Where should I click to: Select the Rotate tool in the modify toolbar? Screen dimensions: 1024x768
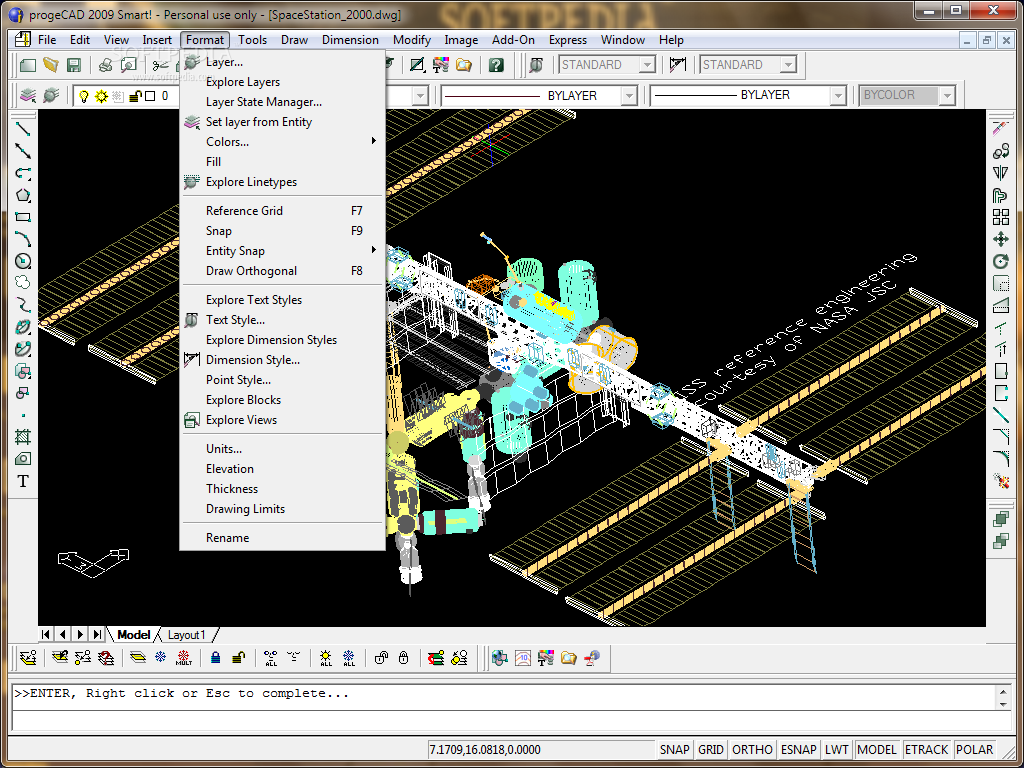coord(1000,261)
